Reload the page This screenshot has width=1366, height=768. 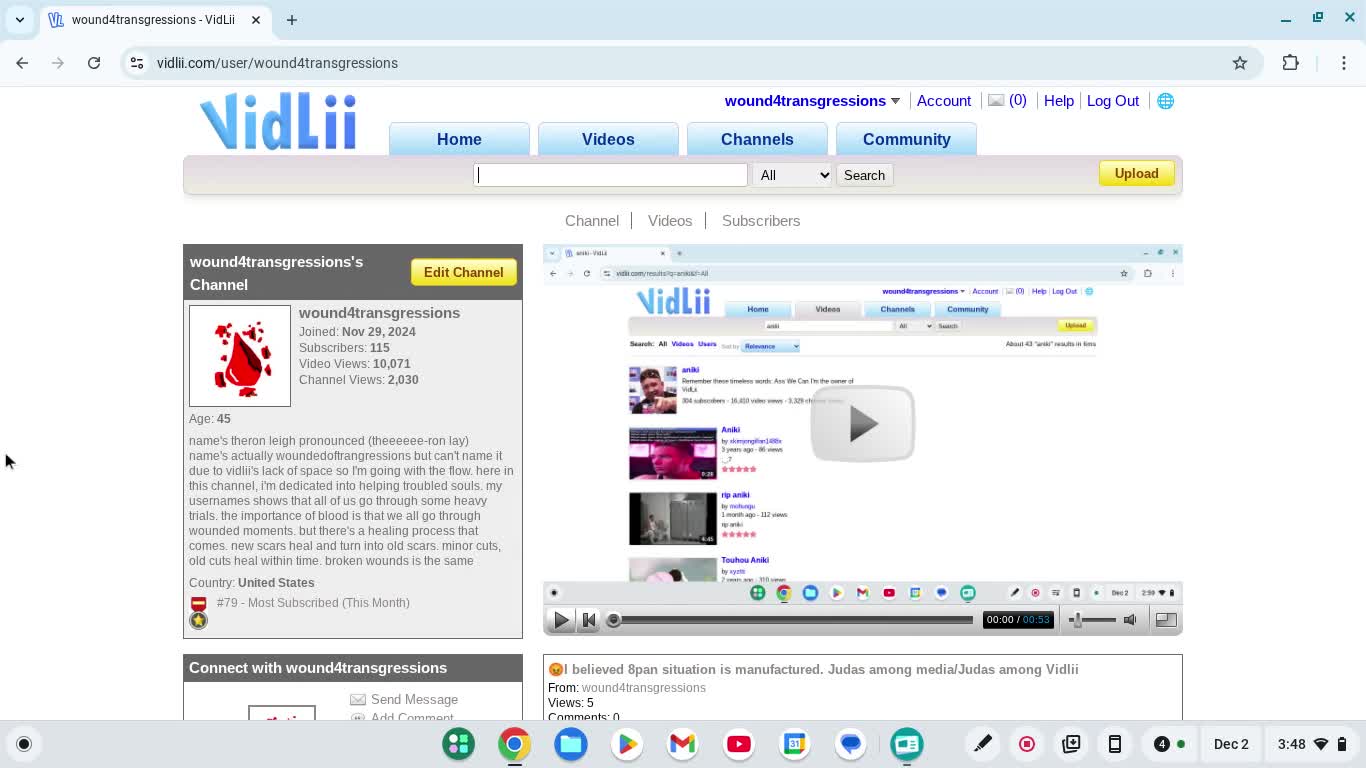click(94, 63)
